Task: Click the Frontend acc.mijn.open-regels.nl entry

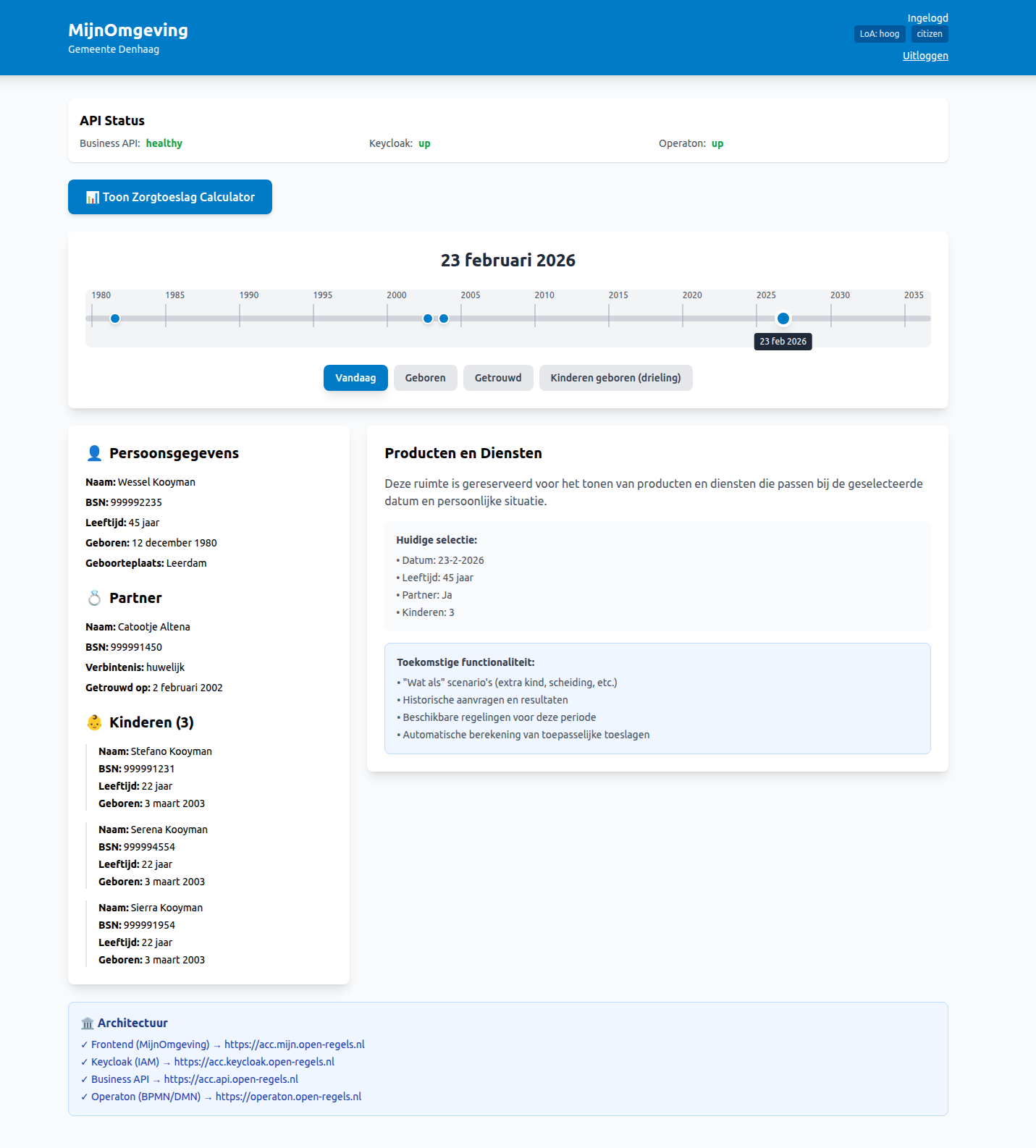Action: 222,1044
